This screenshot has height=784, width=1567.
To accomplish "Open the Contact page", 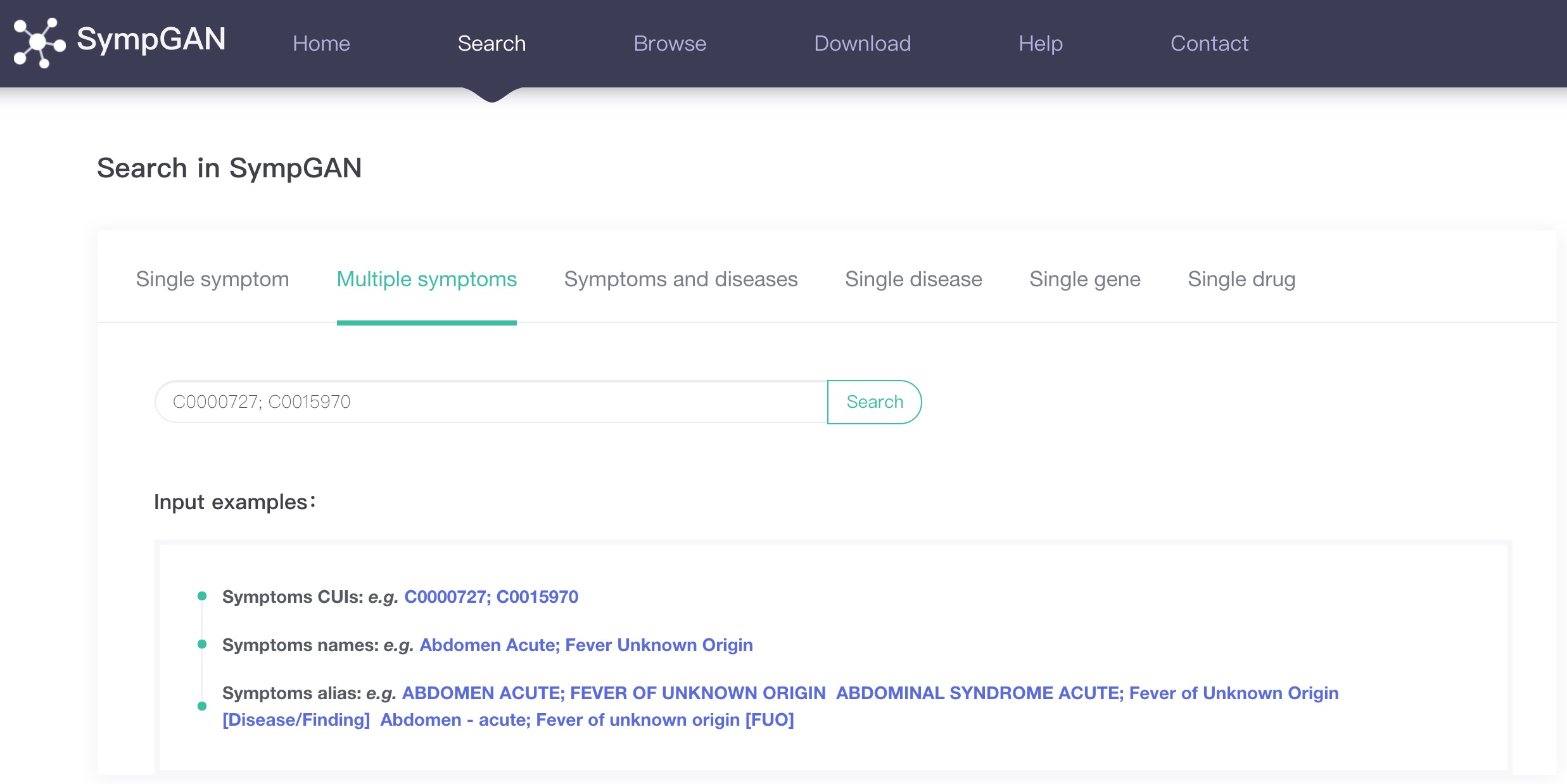I will tap(1209, 43).
